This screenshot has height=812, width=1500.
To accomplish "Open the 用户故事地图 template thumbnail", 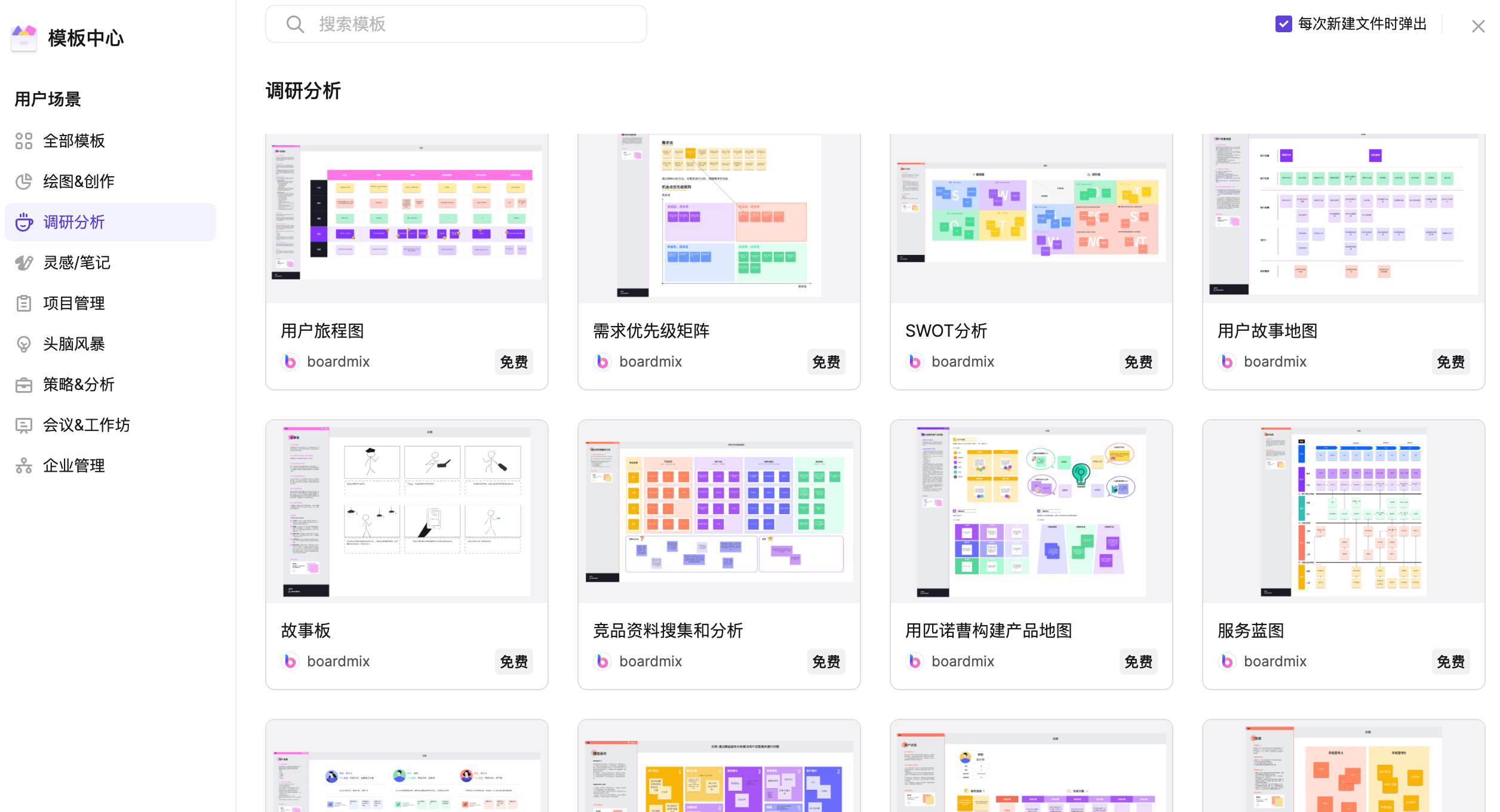I will 1344,219.
